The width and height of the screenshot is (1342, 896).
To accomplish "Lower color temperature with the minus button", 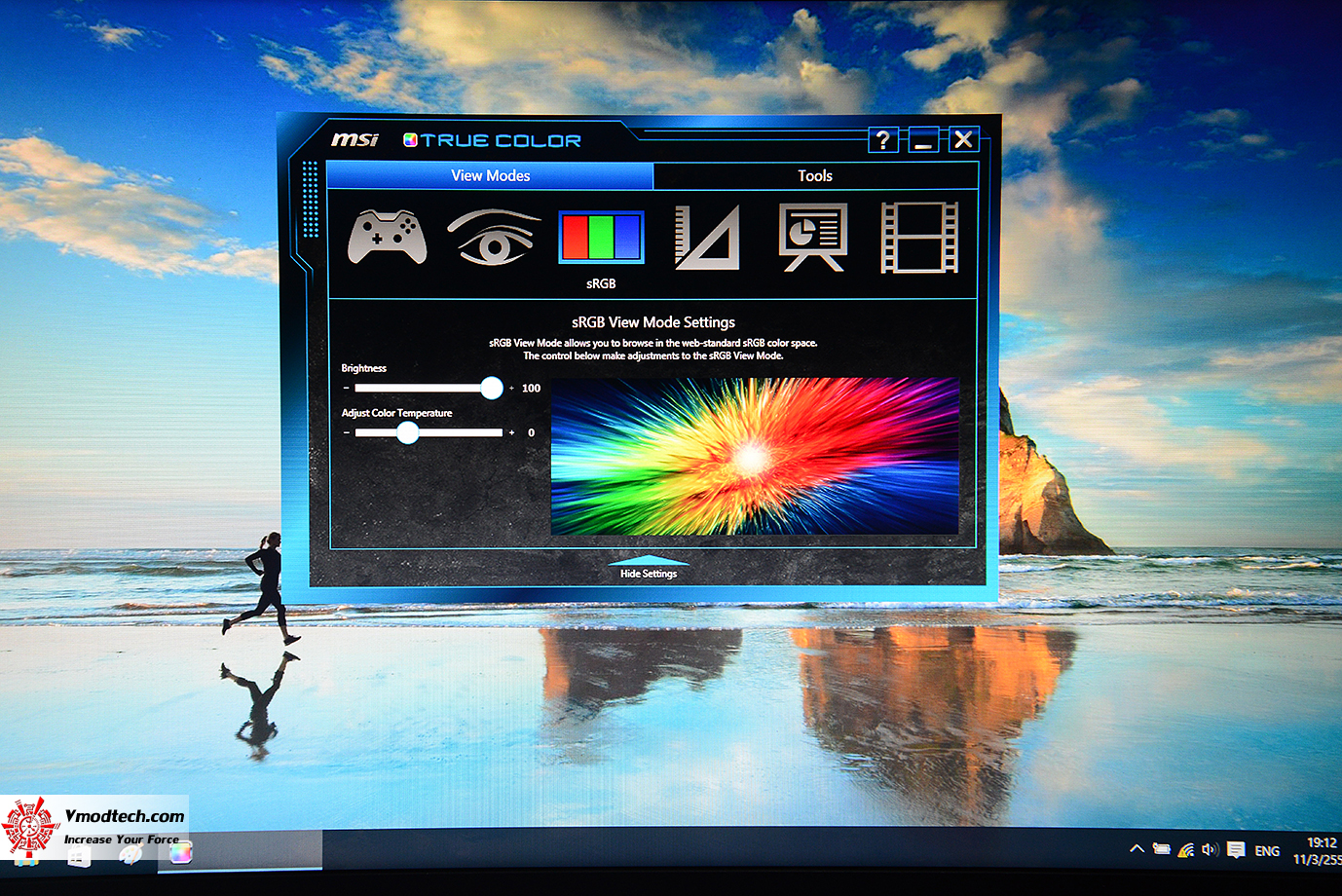I will (x=346, y=432).
